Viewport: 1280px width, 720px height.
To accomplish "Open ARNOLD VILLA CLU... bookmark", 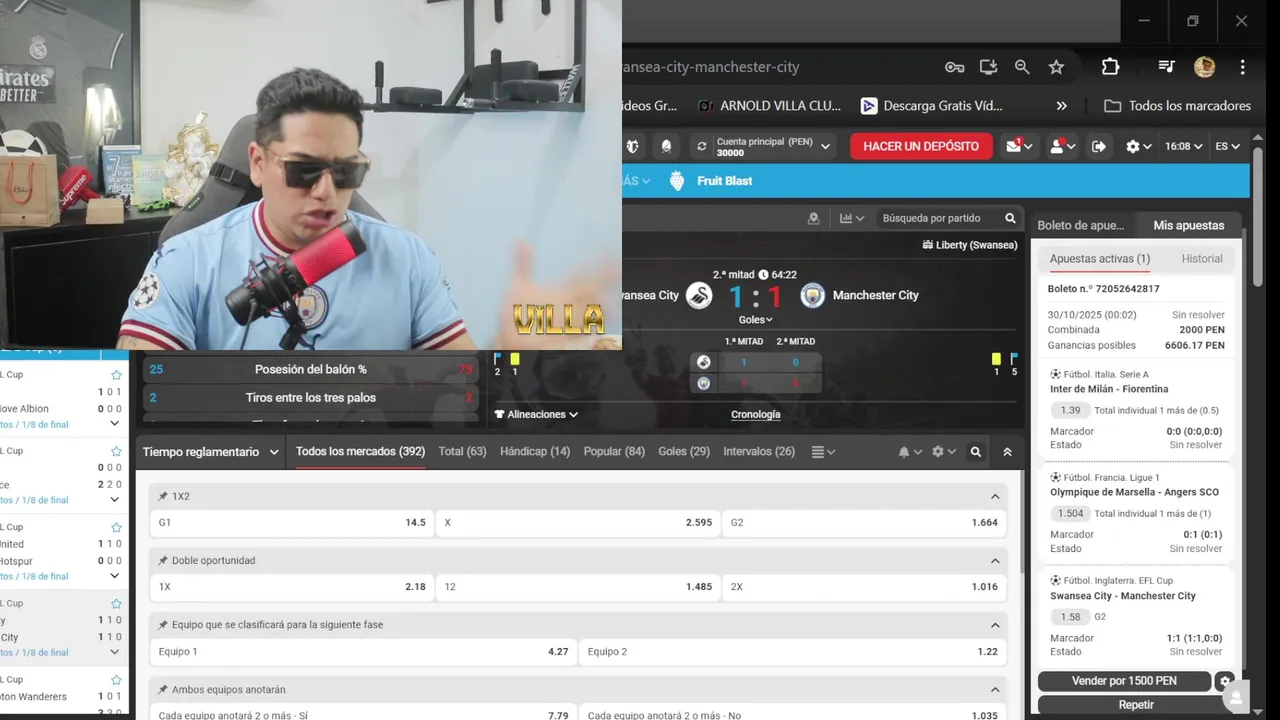I will [x=769, y=106].
